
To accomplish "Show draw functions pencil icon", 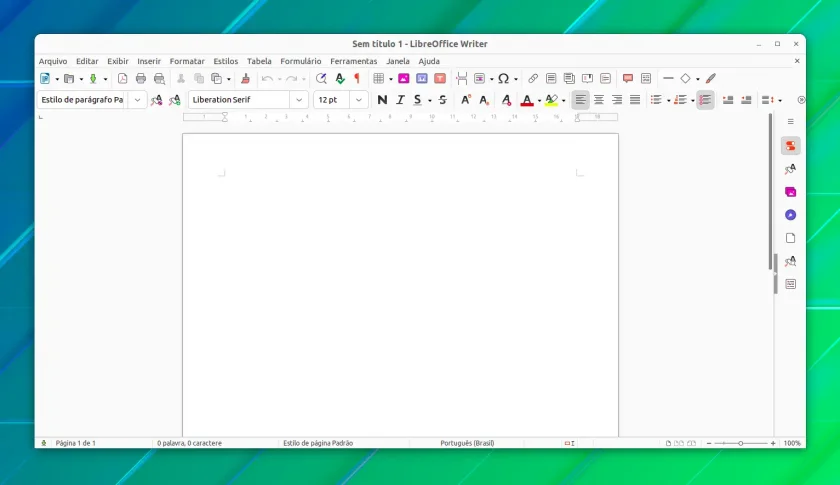I will click(710, 79).
